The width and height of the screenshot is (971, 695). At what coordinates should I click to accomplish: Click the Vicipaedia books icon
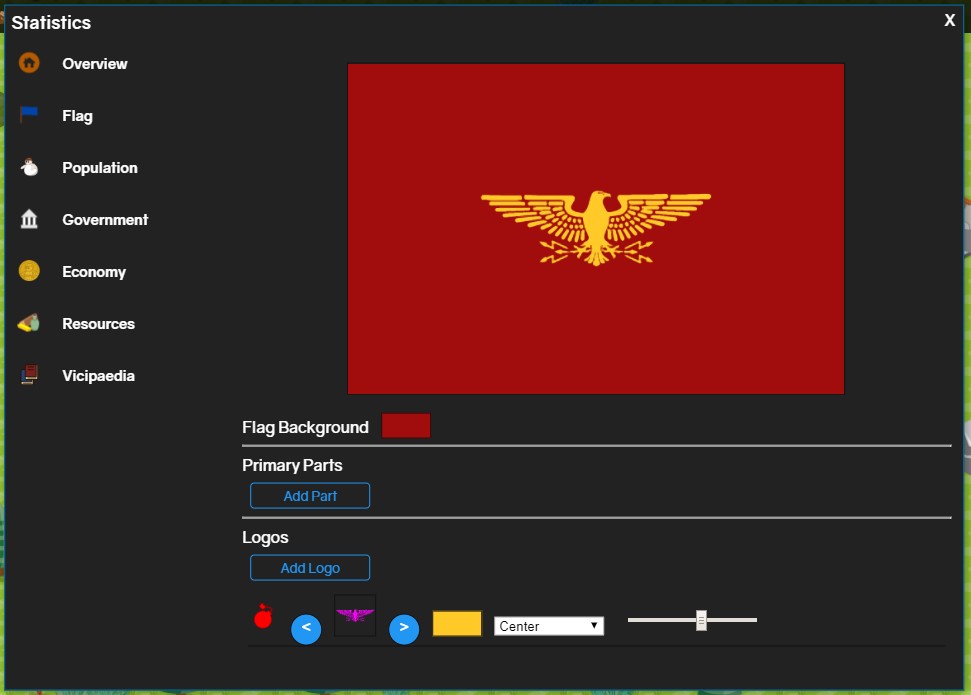29,374
